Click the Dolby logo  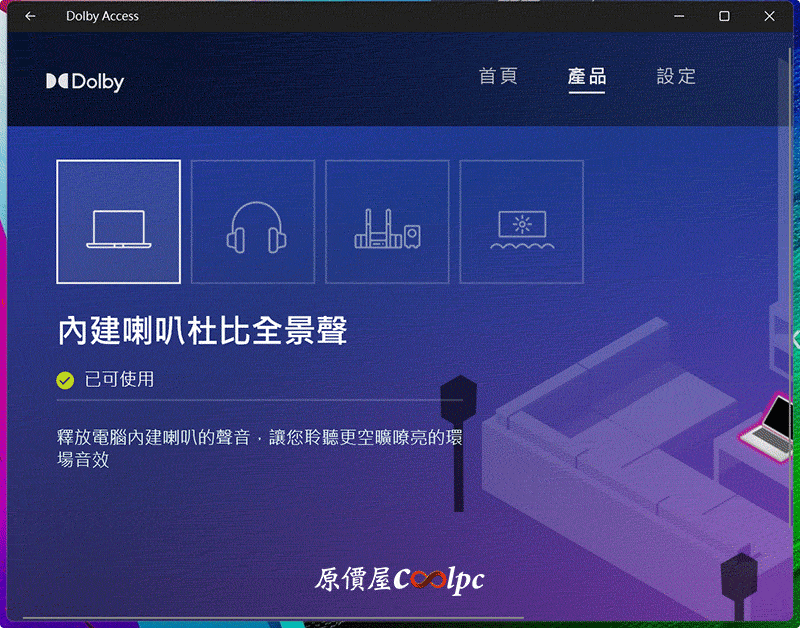85,82
